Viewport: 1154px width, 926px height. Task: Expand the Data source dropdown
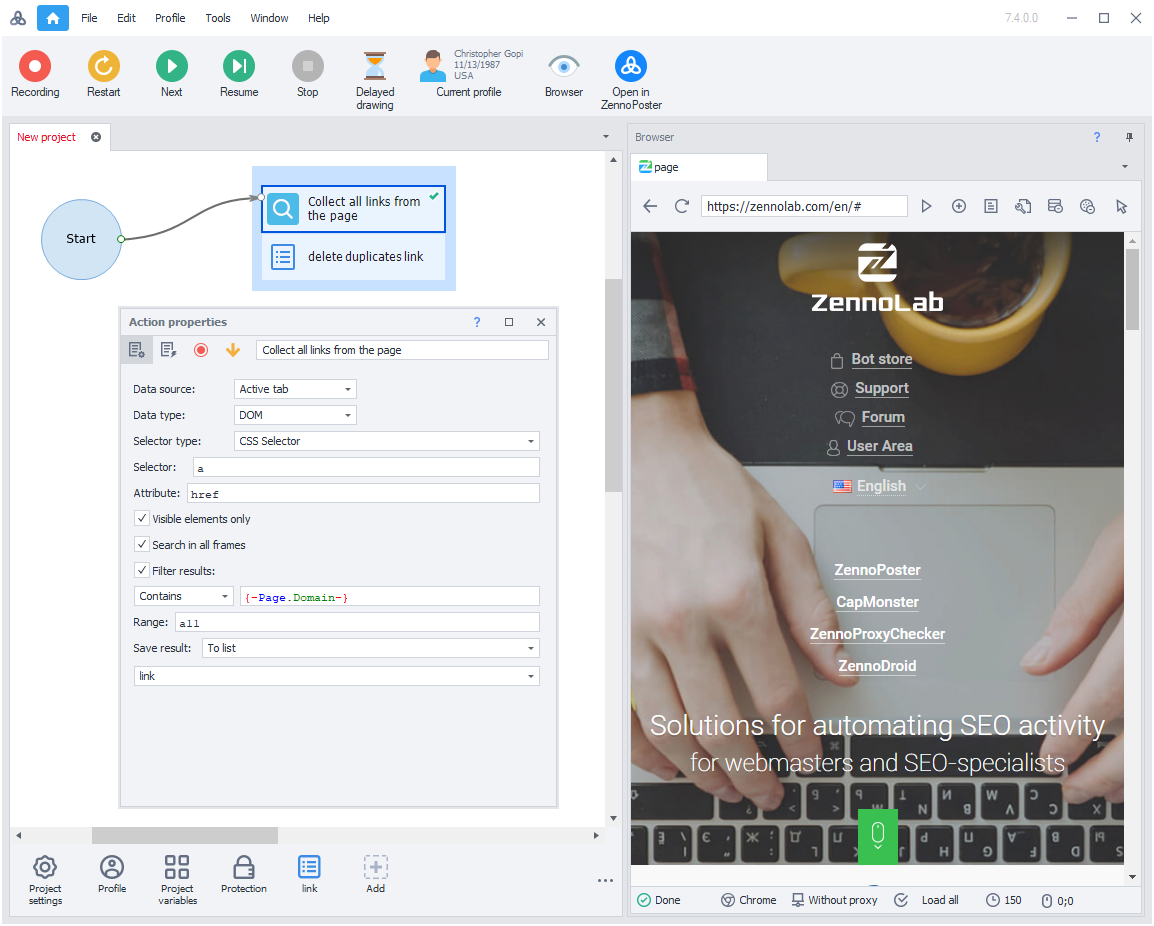pyautogui.click(x=296, y=389)
